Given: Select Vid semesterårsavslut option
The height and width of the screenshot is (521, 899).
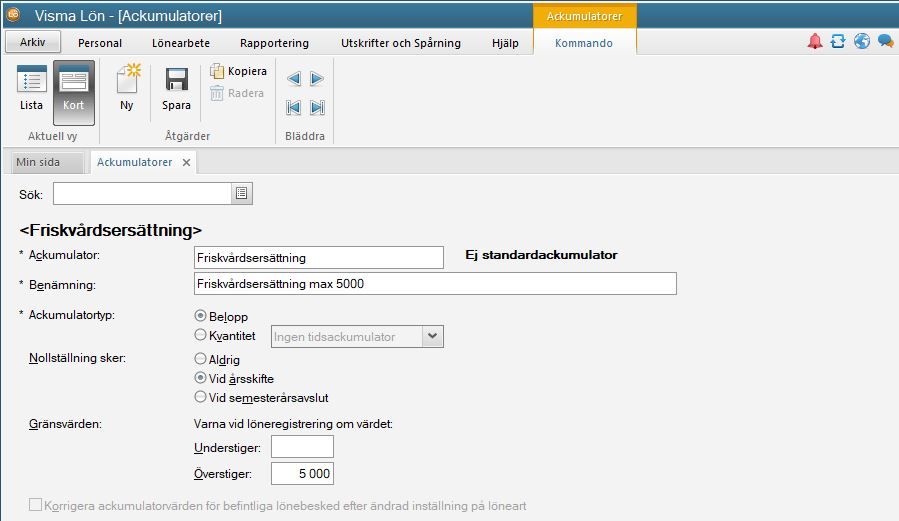Looking at the screenshot, I should click(201, 397).
